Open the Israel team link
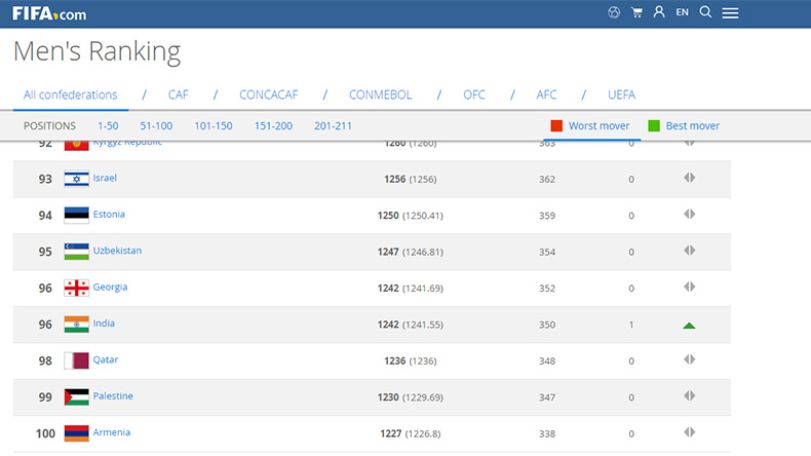811x456 pixels. [x=104, y=178]
